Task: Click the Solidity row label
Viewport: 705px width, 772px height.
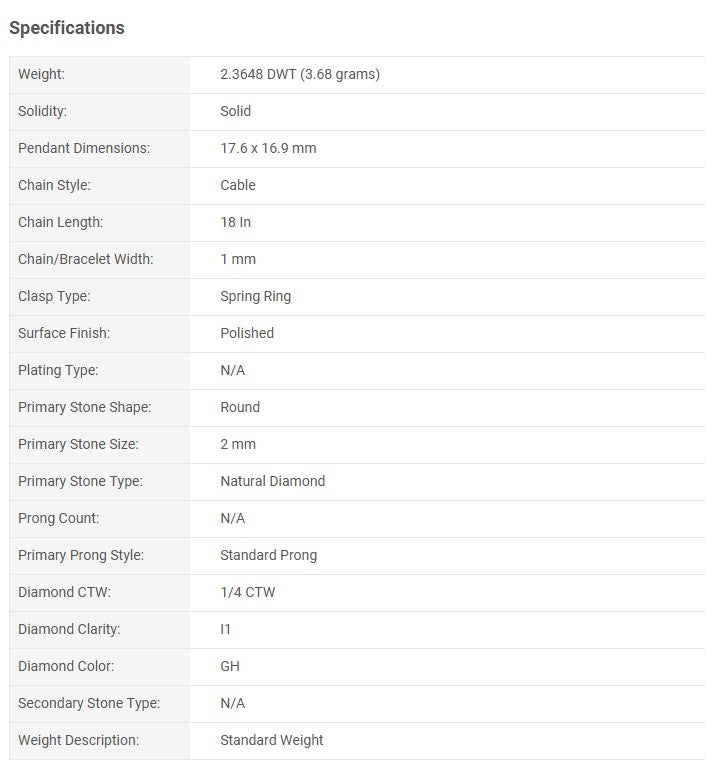Action: pos(43,111)
